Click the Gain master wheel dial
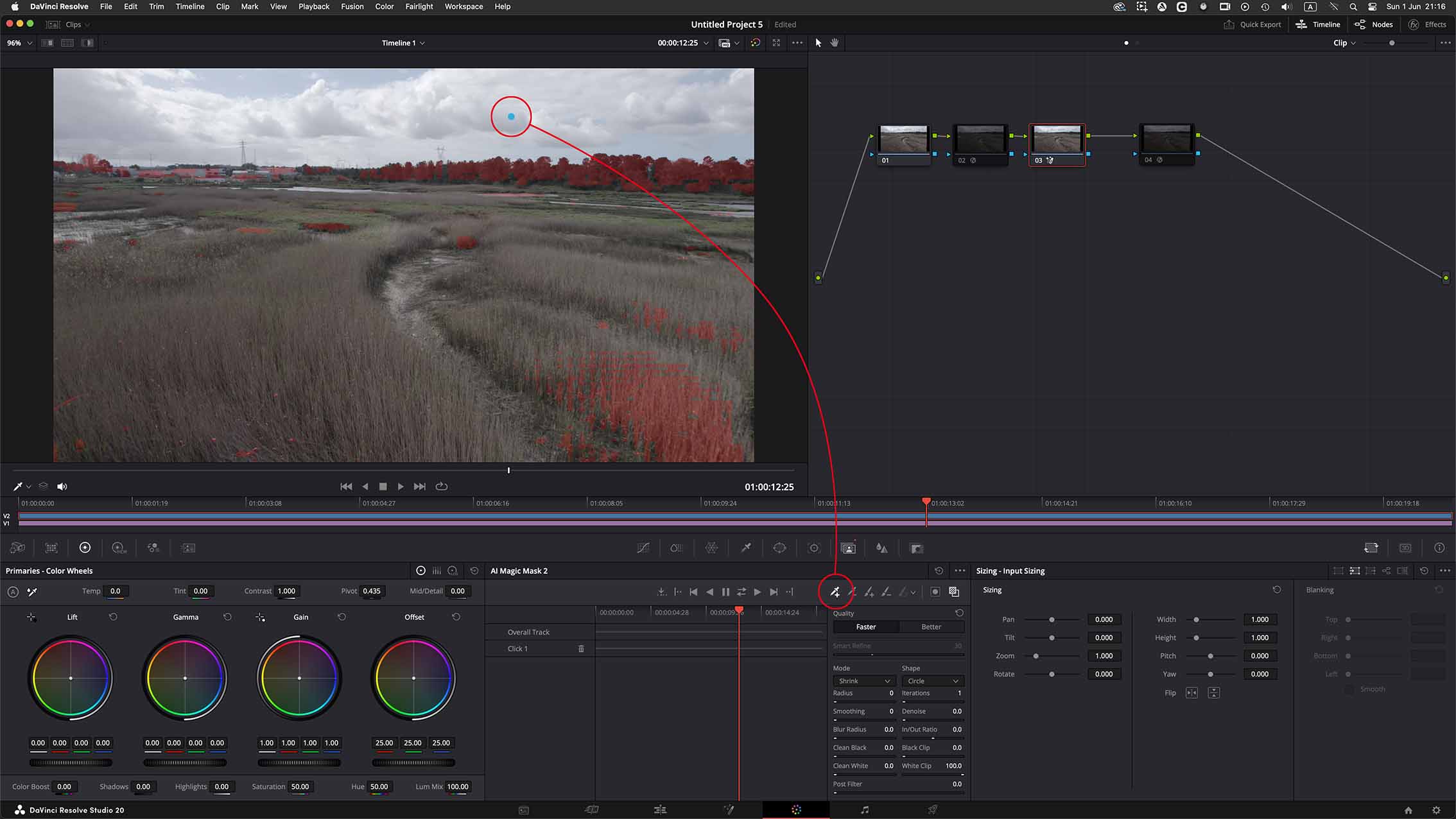The height and width of the screenshot is (819, 1456). [299, 763]
